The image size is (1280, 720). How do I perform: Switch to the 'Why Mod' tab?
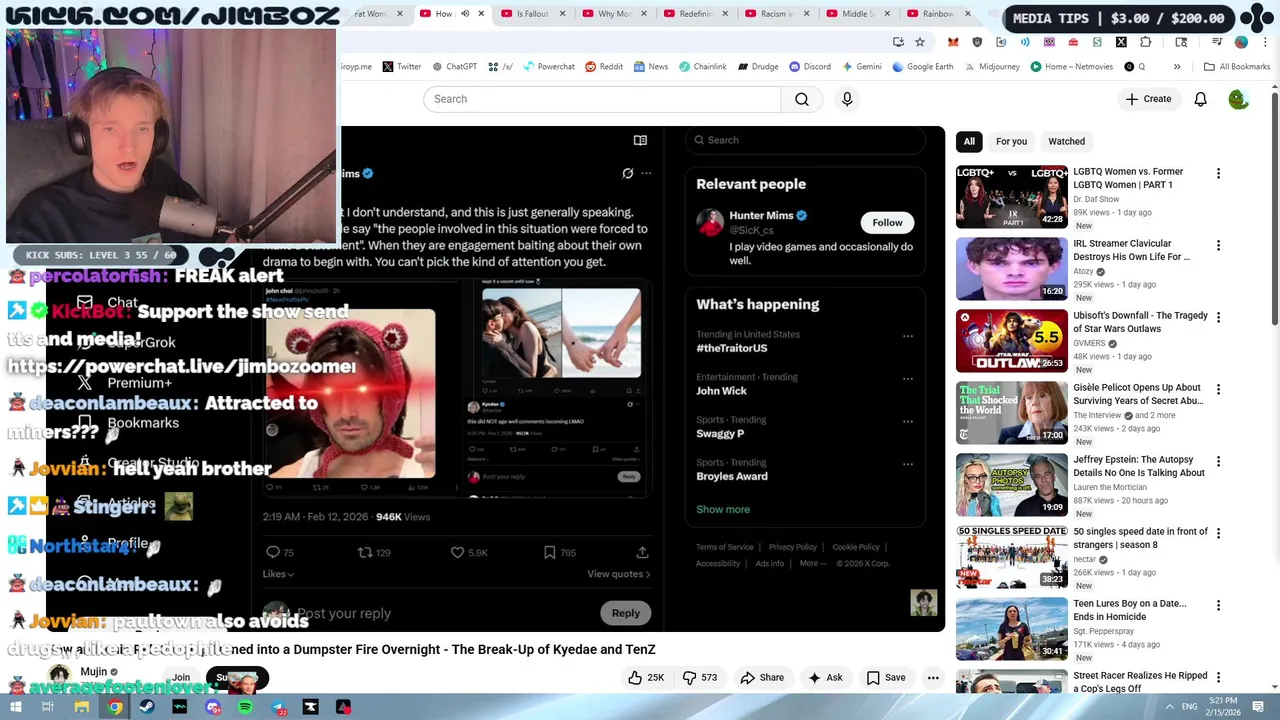tap(614, 14)
